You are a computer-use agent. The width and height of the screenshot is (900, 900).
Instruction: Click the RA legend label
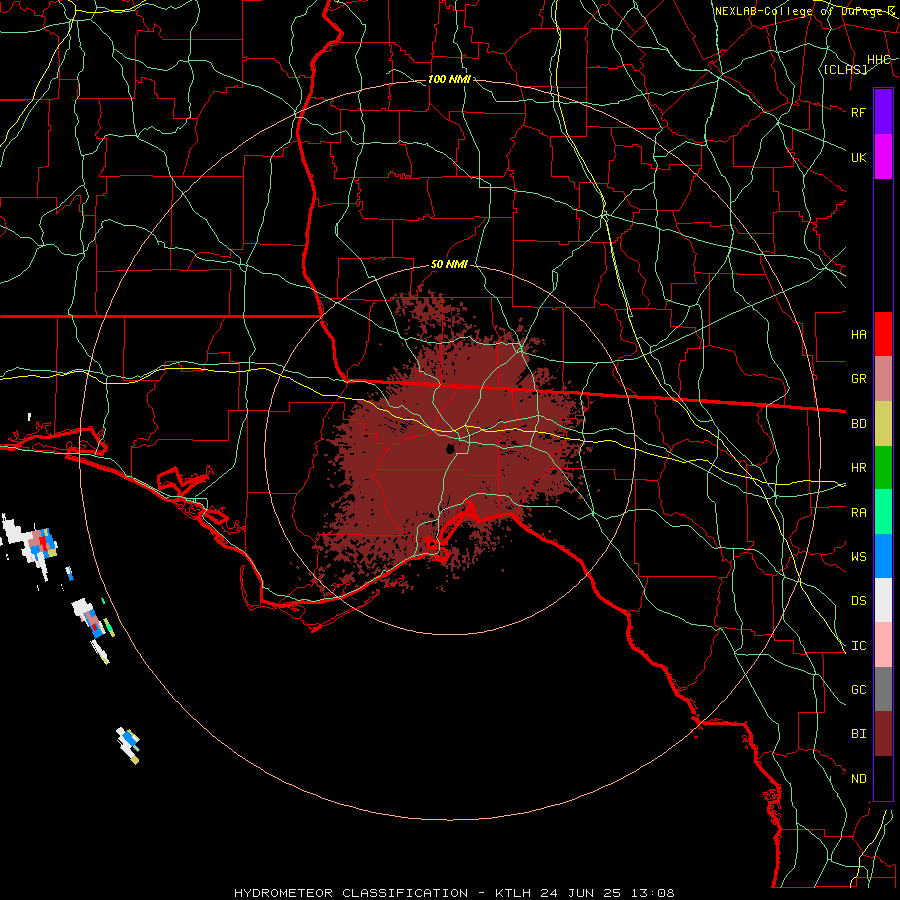pos(859,513)
